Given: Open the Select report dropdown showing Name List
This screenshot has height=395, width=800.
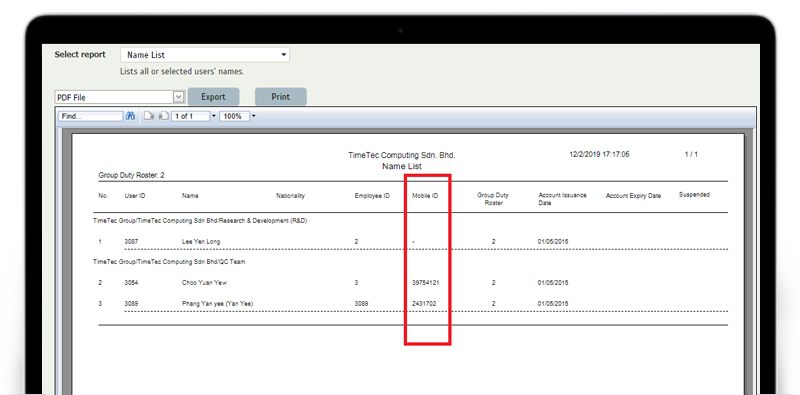Looking at the screenshot, I should click(205, 55).
